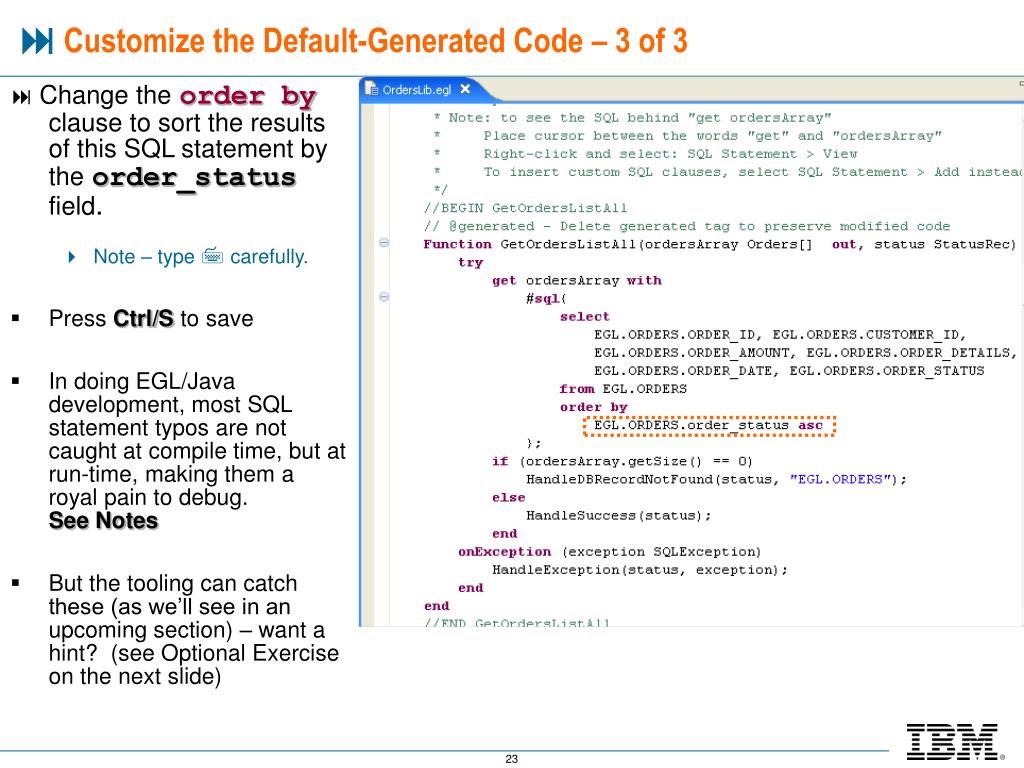Click 'EGL.ORDERS.ORDER_DATE' column line
The image size is (1024, 768).
tap(789, 371)
